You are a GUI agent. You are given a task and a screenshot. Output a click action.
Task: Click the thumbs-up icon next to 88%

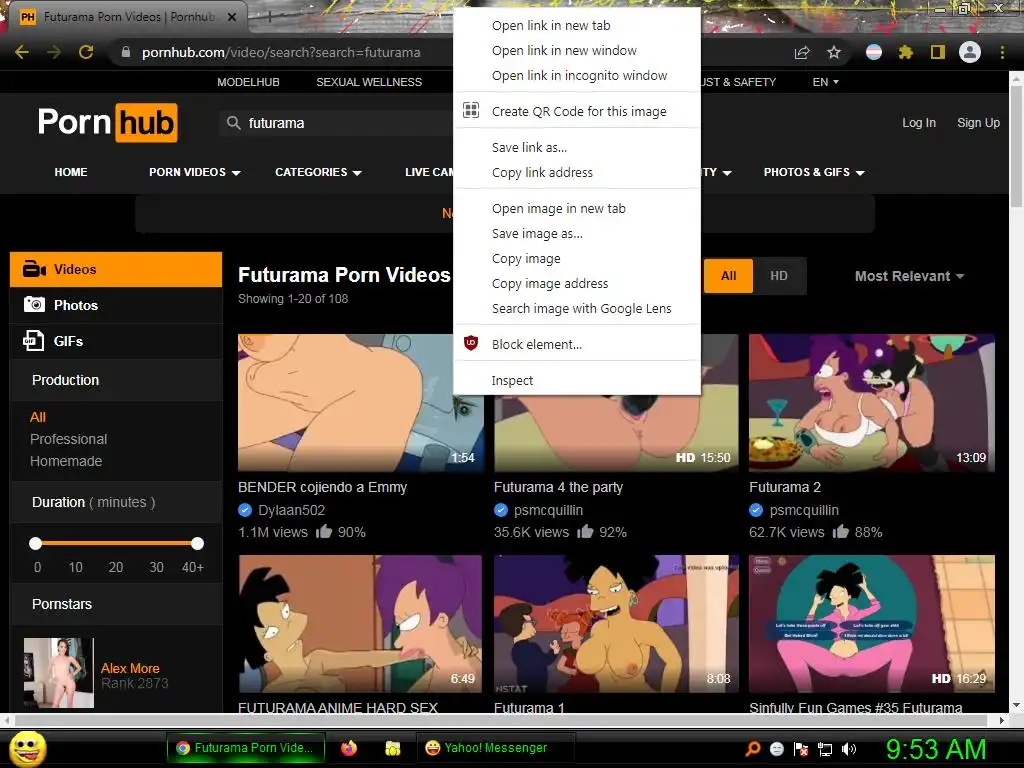coord(840,531)
